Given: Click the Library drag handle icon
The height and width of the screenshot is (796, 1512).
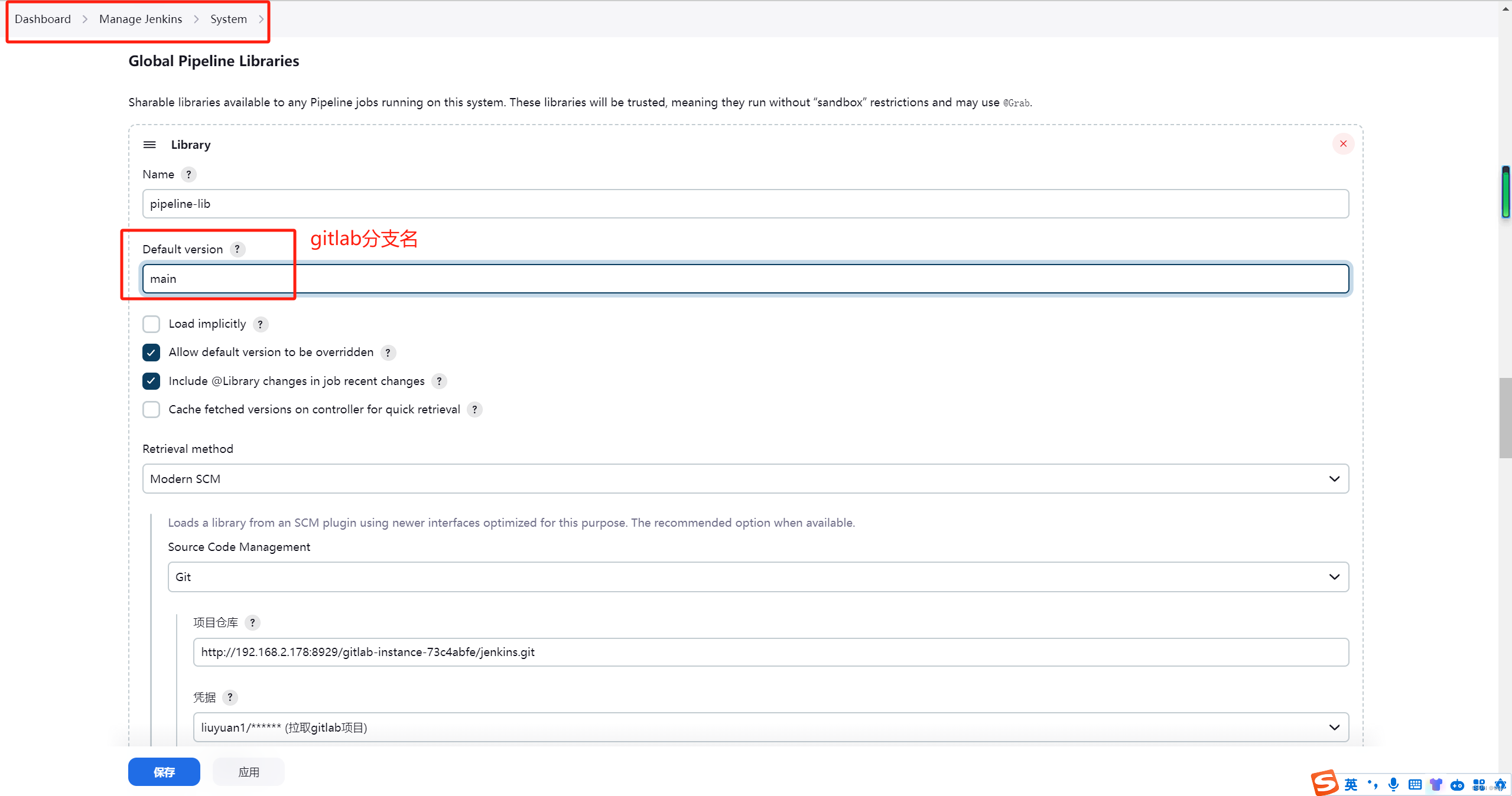Looking at the screenshot, I should point(149,145).
